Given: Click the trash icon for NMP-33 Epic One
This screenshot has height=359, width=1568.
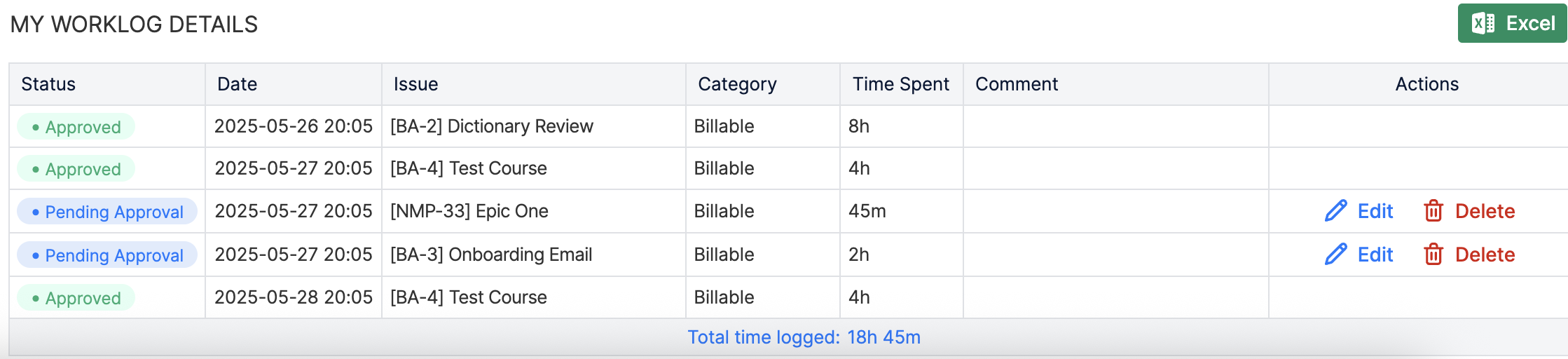Looking at the screenshot, I should pos(1433,211).
